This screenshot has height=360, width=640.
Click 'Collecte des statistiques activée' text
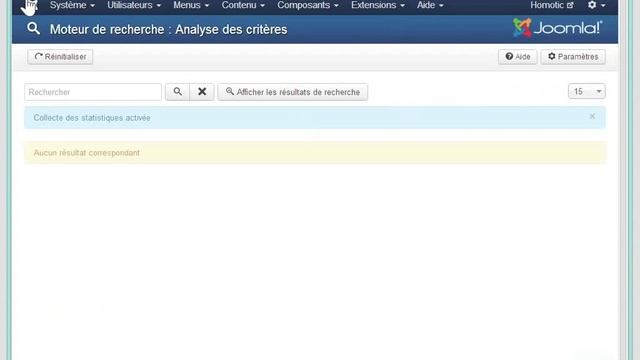point(92,118)
